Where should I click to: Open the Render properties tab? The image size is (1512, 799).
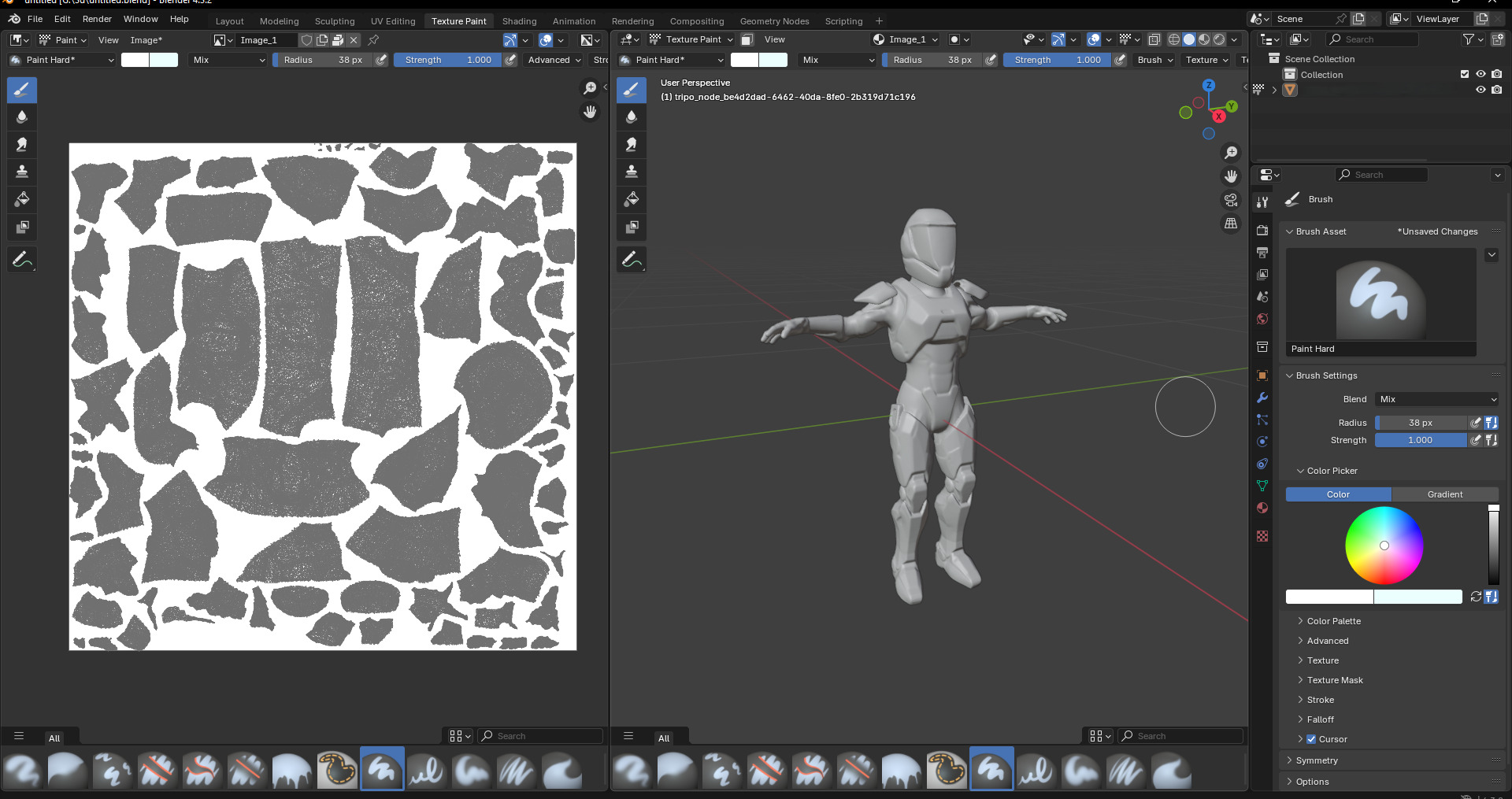(1262, 231)
